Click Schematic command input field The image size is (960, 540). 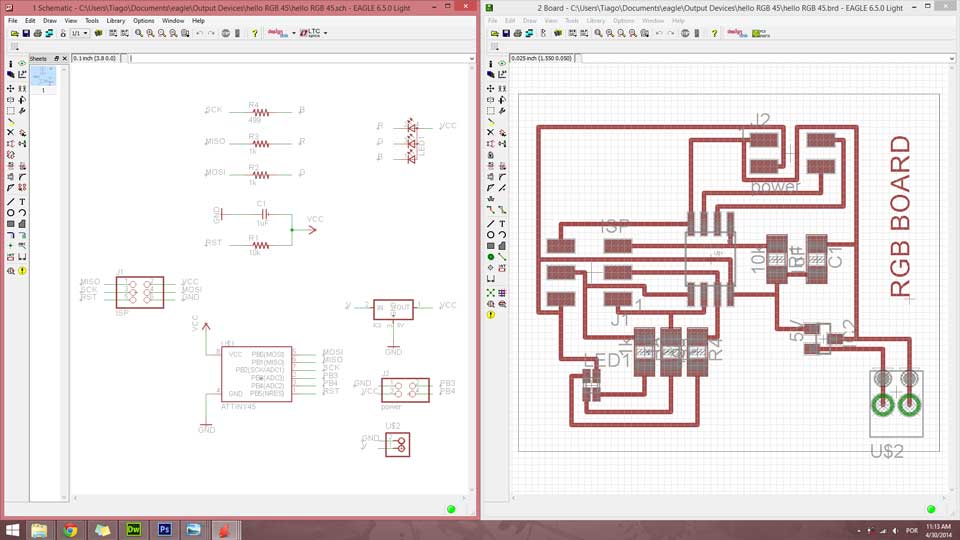pos(299,59)
